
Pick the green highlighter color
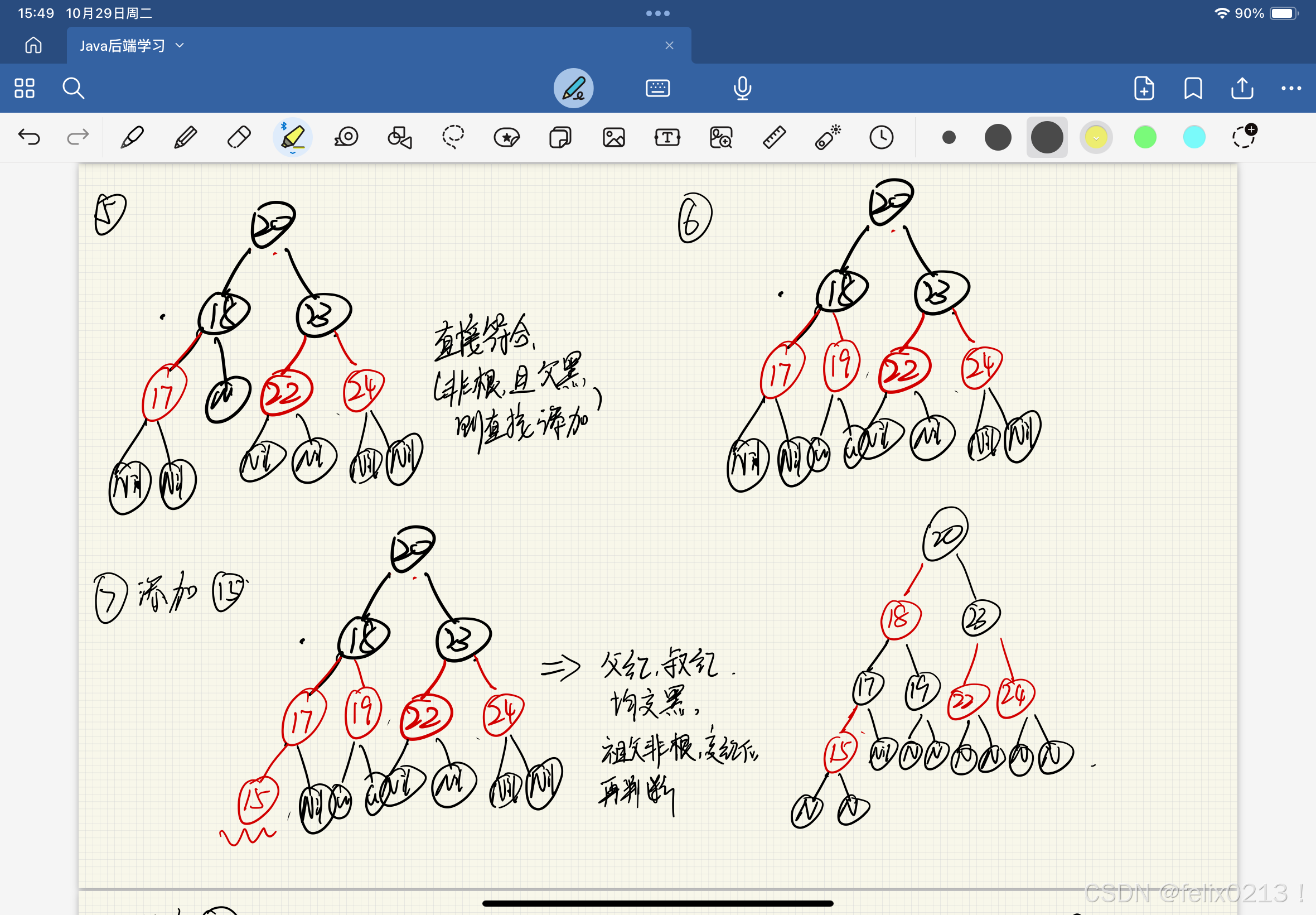(x=1145, y=138)
